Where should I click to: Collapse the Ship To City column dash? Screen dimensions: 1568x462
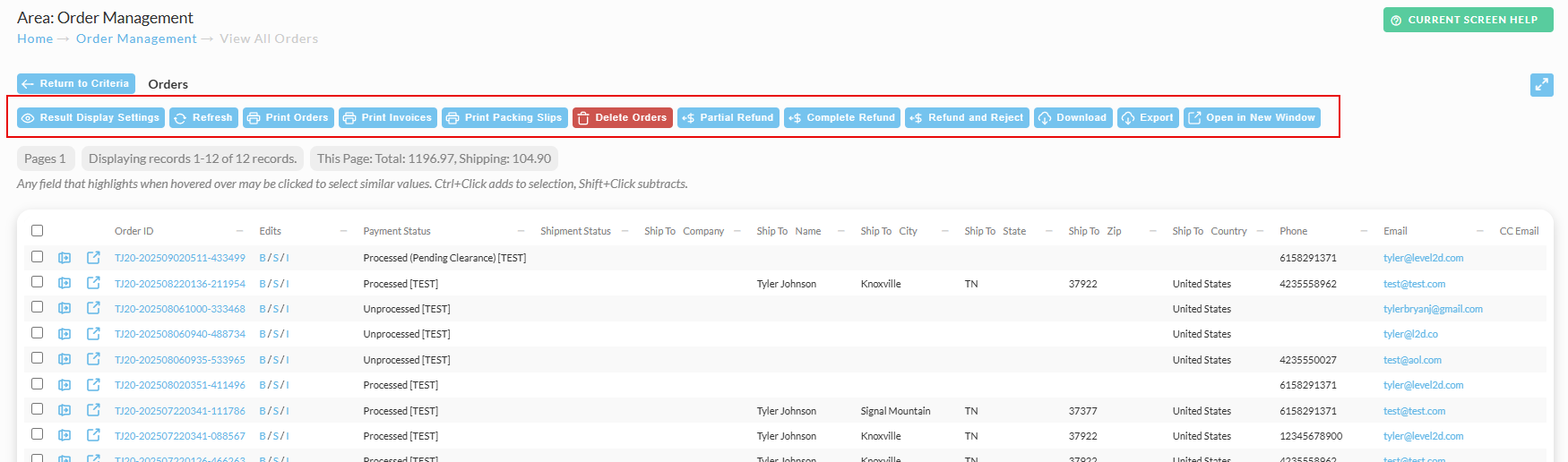(x=944, y=231)
